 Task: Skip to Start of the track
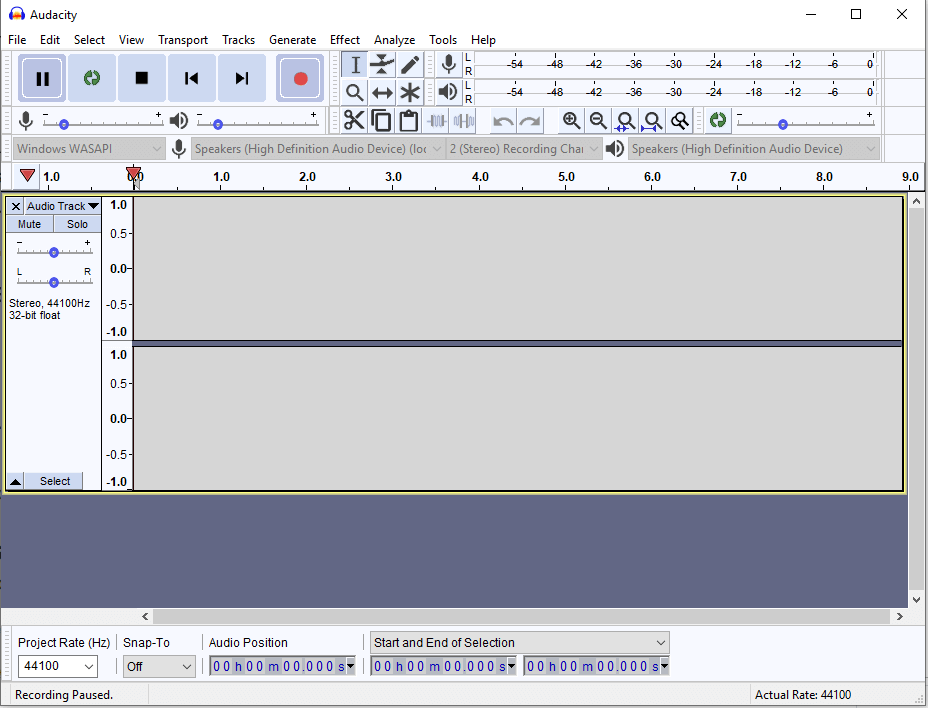tap(192, 78)
